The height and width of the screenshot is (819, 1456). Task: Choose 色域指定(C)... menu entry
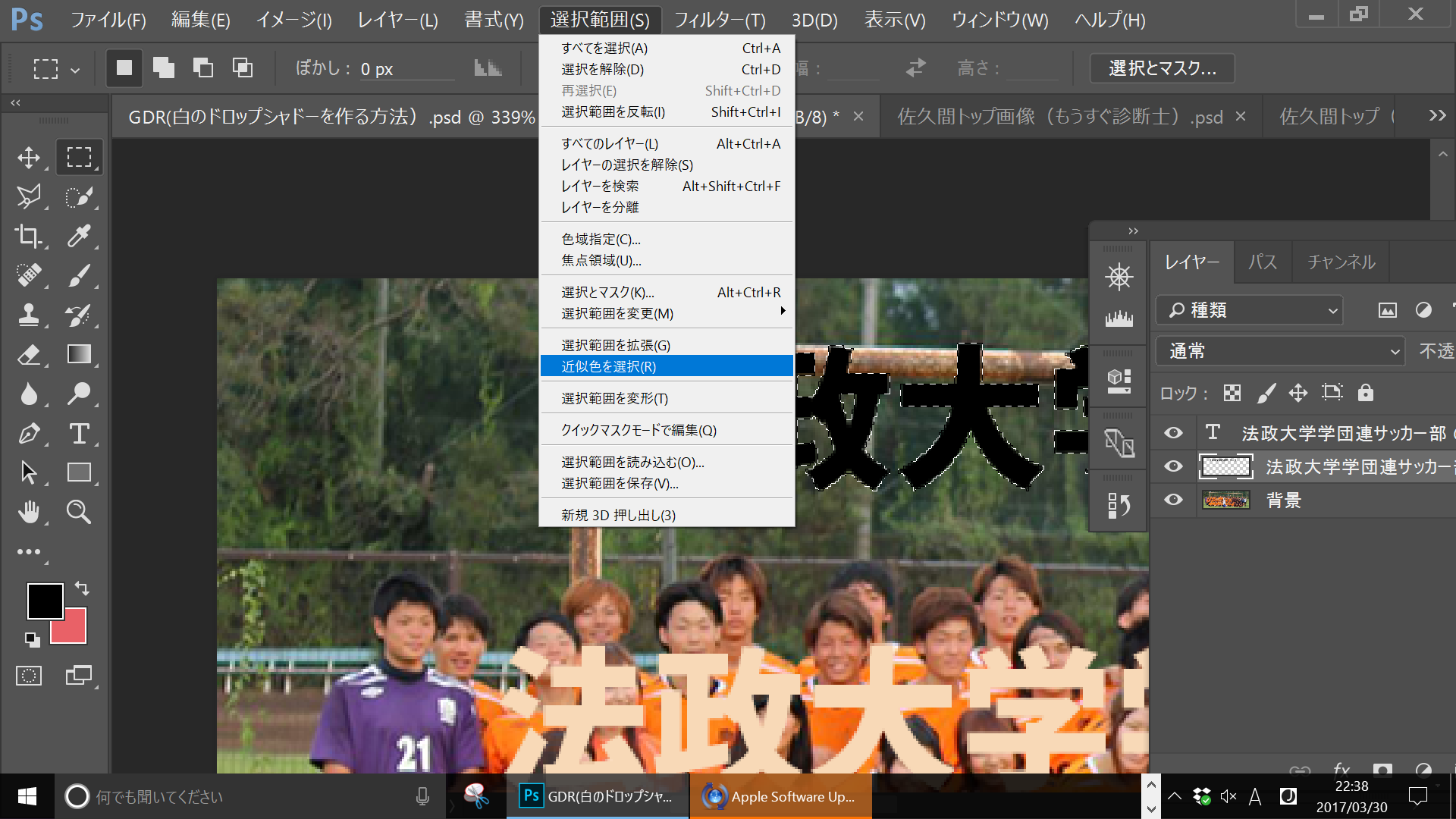[x=667, y=240]
